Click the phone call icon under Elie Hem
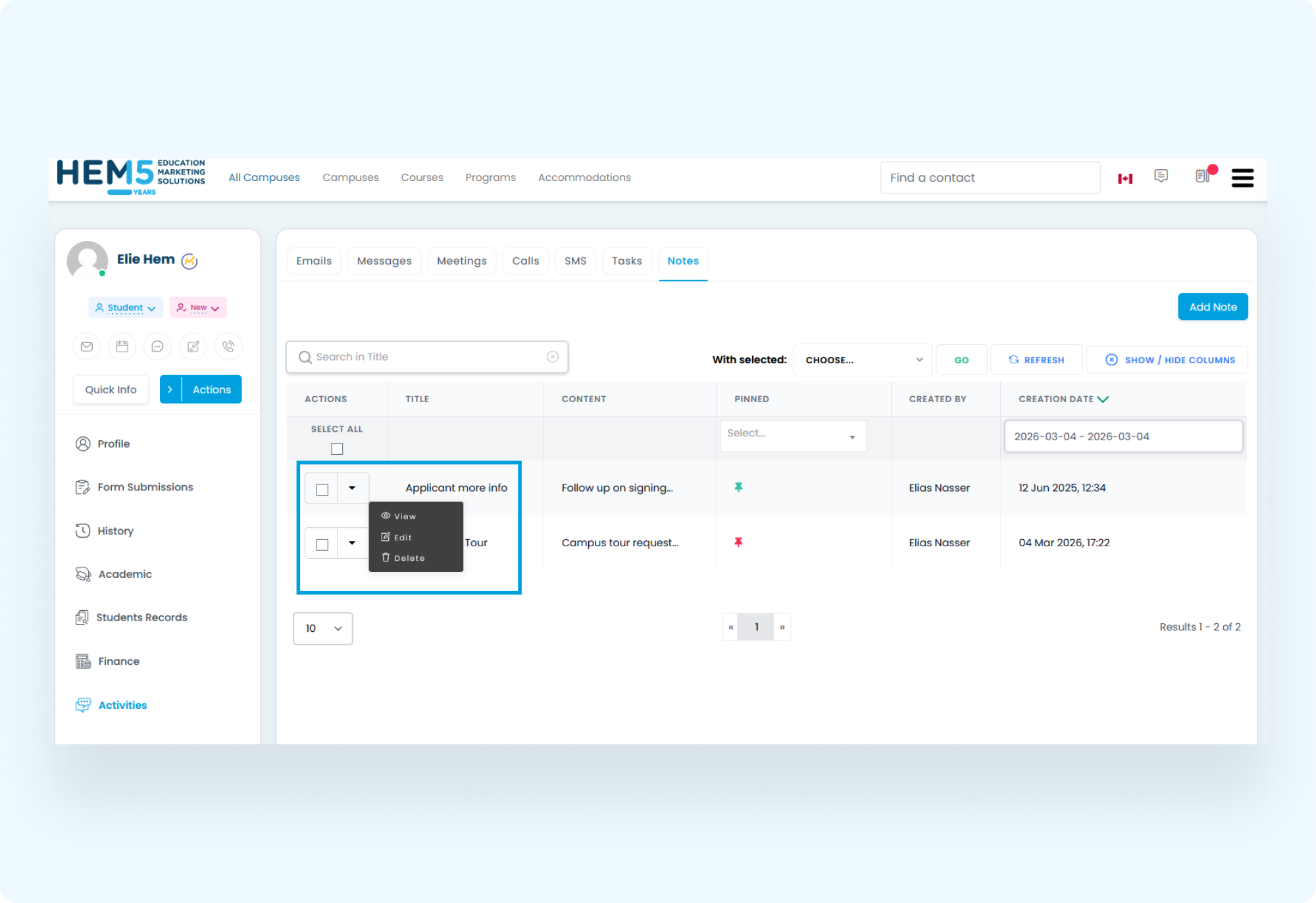Screen dimensions: 1316x903 point(228,346)
